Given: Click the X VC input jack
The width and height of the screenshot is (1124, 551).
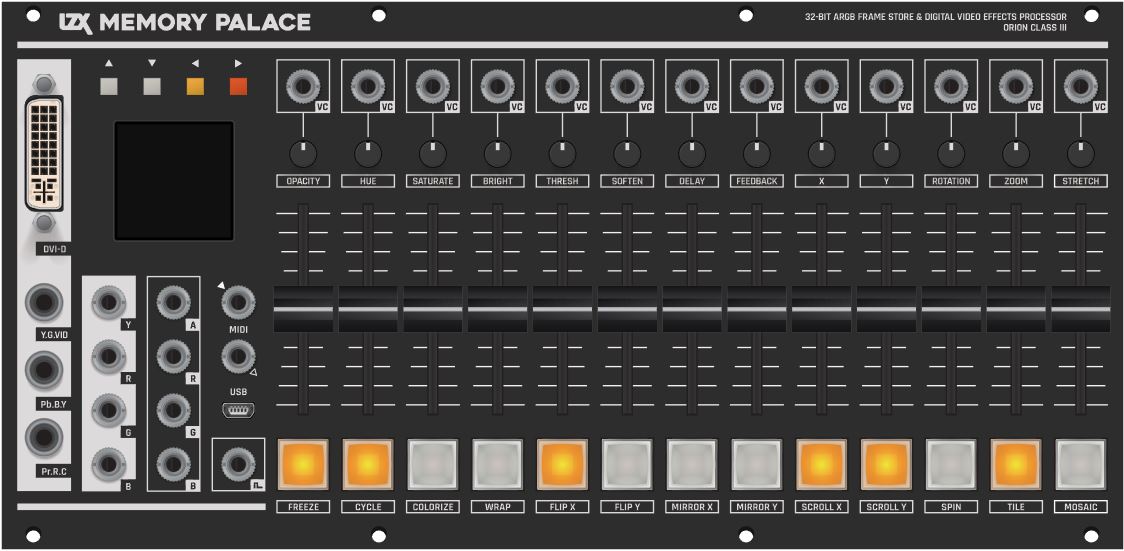Looking at the screenshot, I should 821,87.
